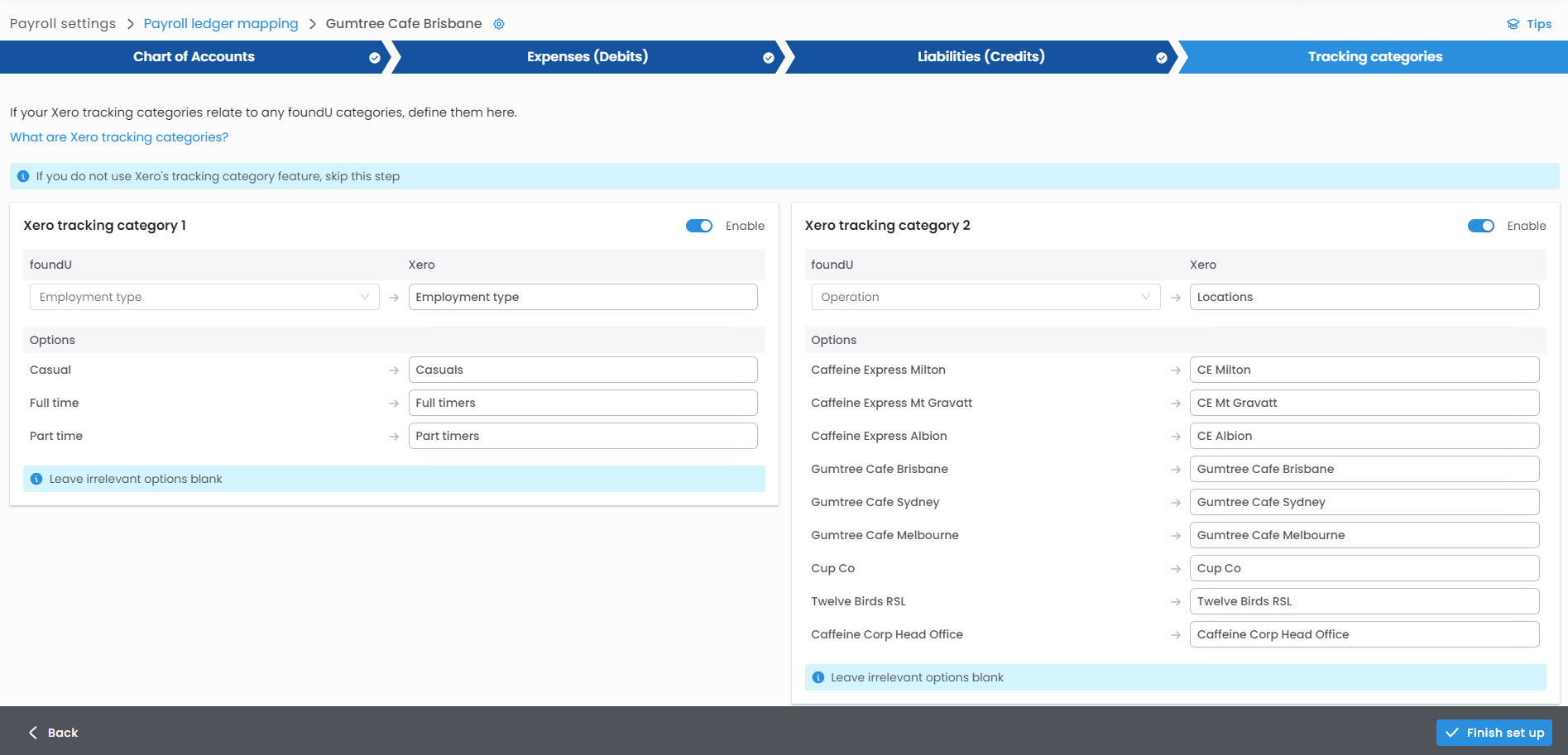
Task: Click the Expenses (Debits) checkmark icon
Action: tap(769, 58)
